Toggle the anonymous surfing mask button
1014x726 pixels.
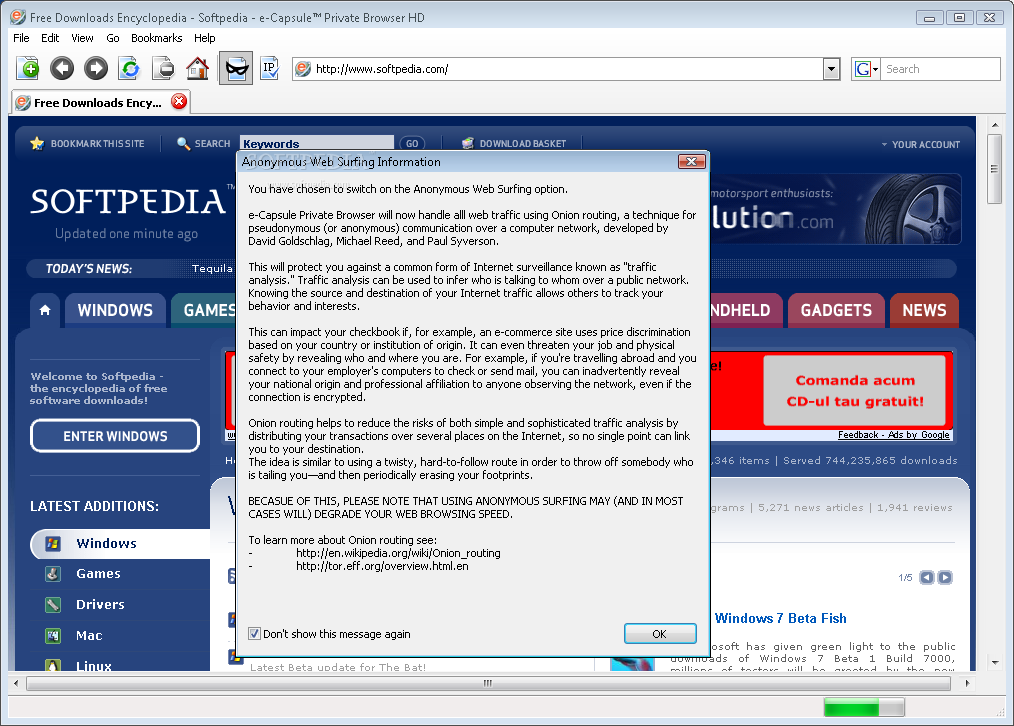click(x=235, y=68)
